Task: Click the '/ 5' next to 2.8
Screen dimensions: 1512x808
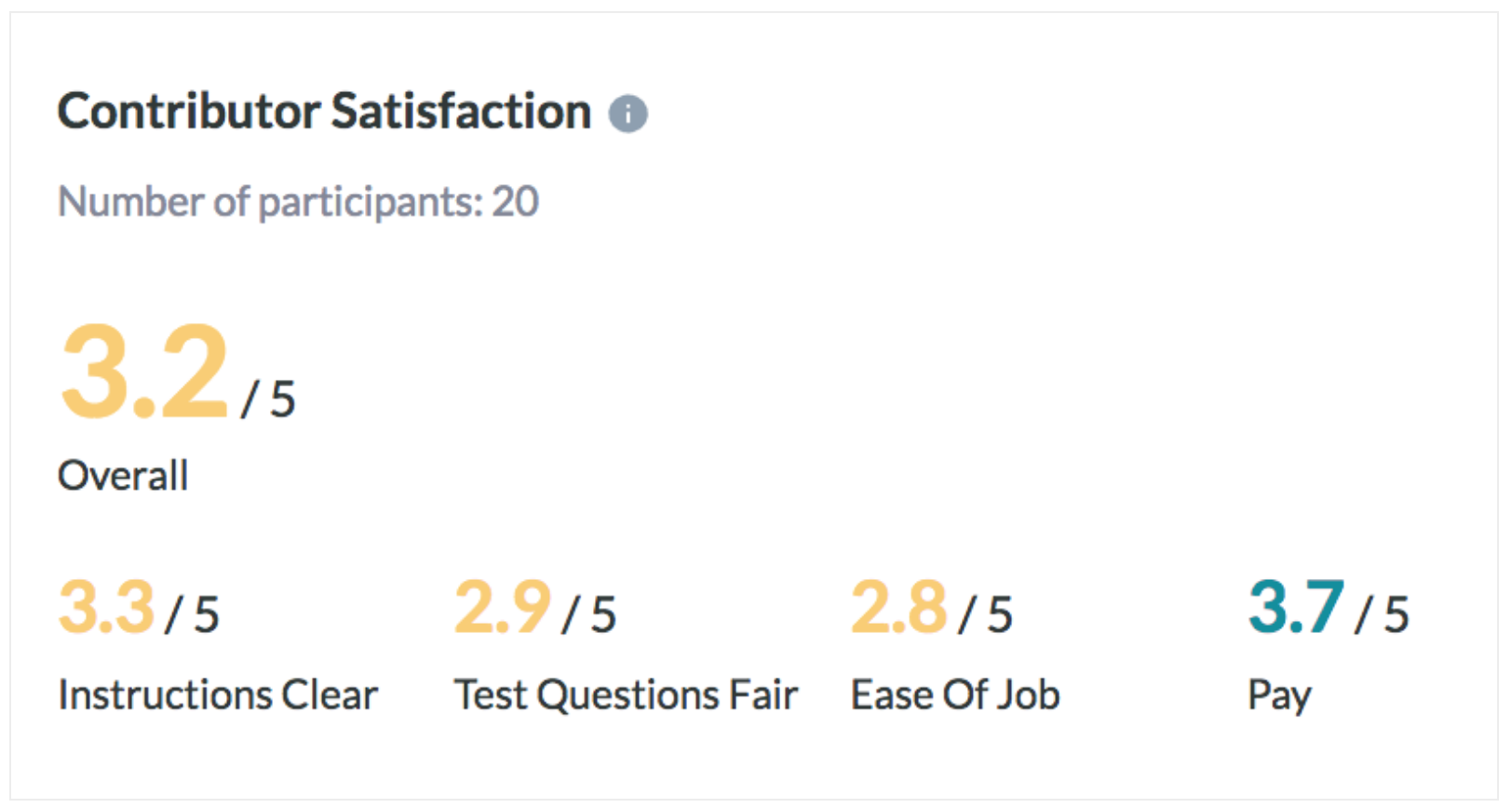Action: [986, 614]
